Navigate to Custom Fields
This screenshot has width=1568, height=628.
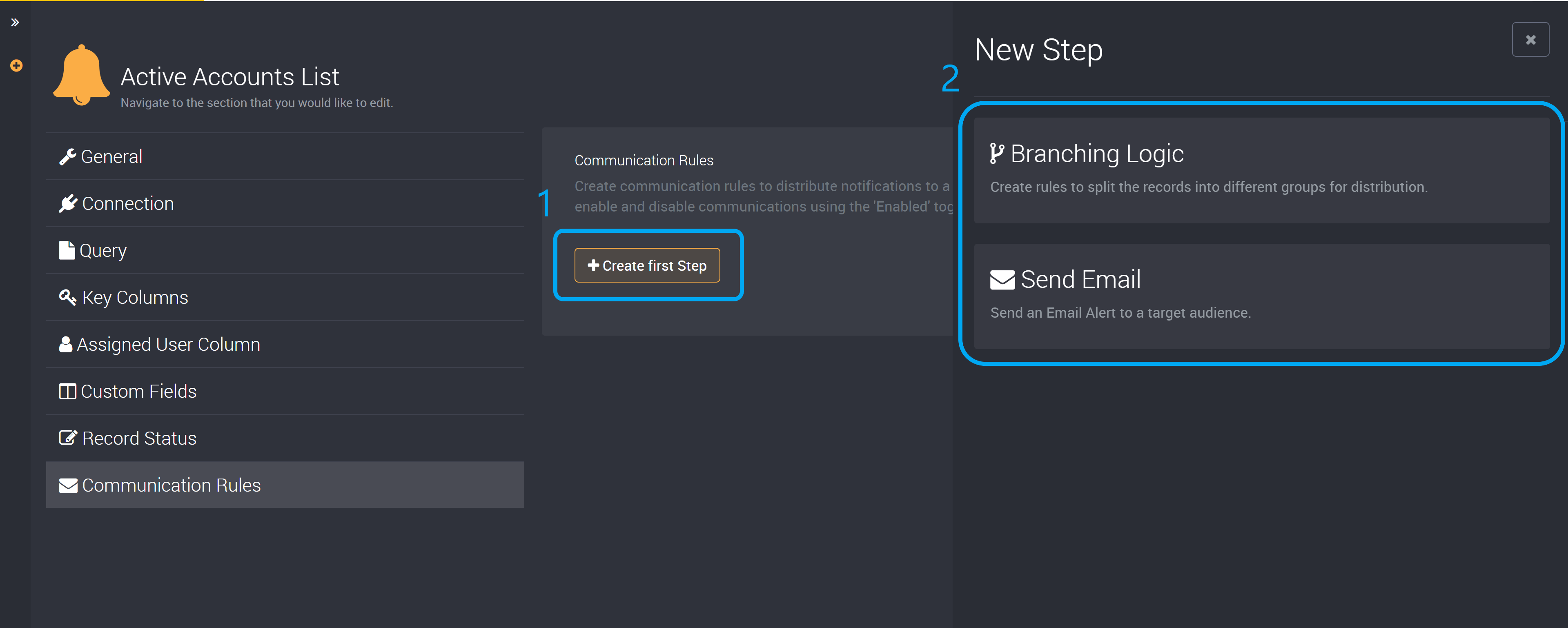coord(285,391)
